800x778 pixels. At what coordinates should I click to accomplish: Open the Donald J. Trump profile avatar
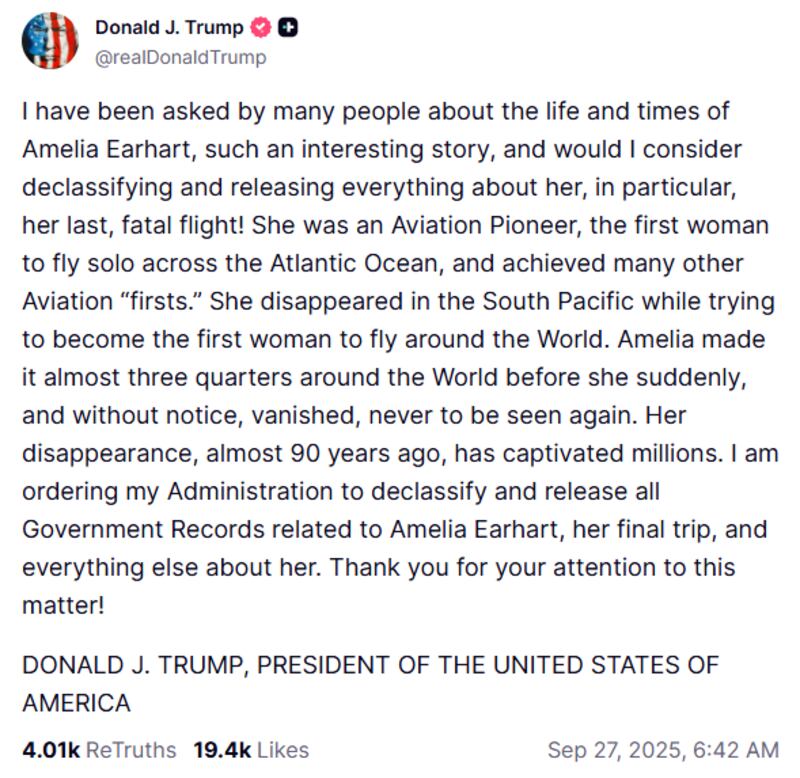tap(50, 41)
